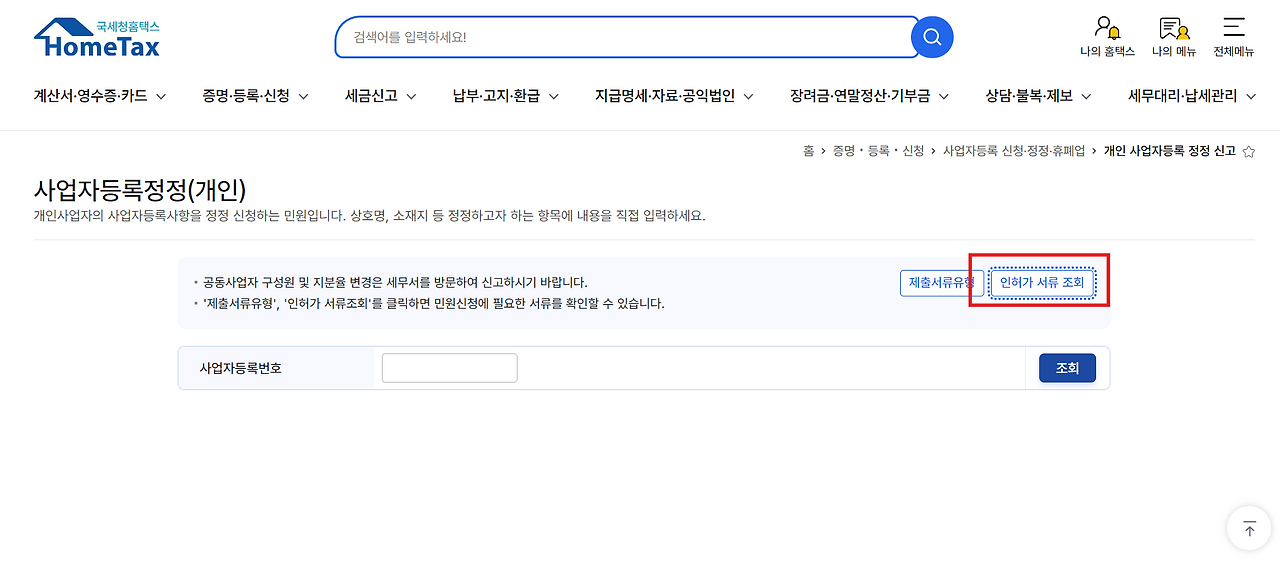The image size is (1280, 563).
Task: Expand 납부·고지·환급 menu
Action: (x=506, y=96)
